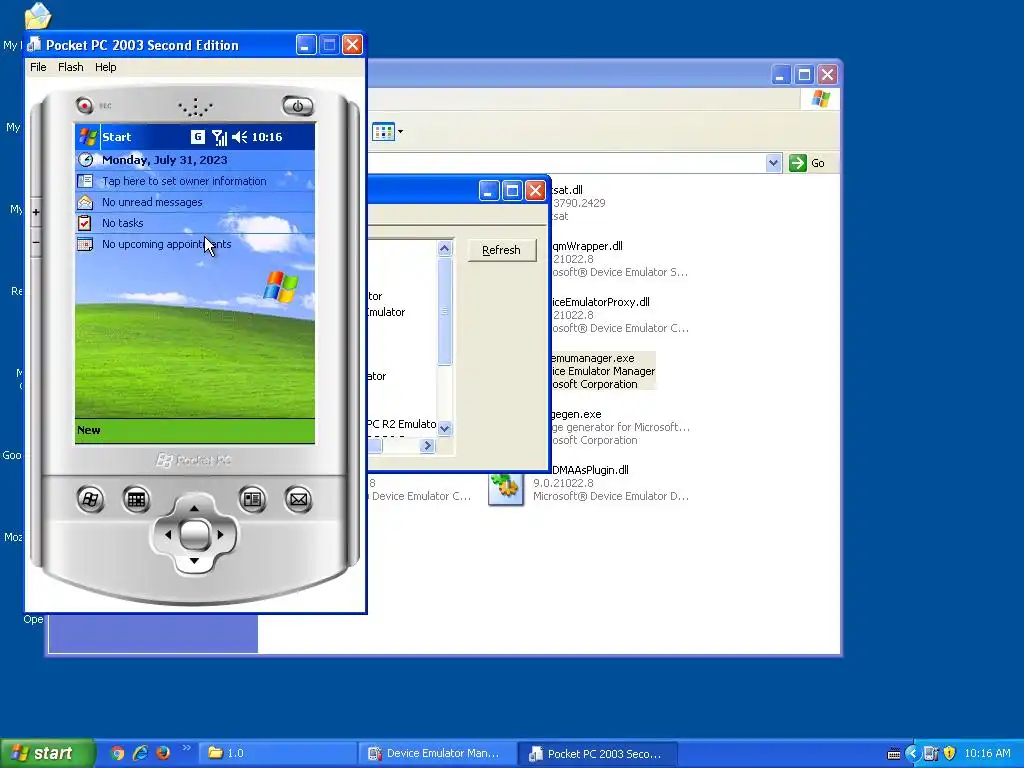Click the folder icon at the desktop's top-left

(38, 16)
